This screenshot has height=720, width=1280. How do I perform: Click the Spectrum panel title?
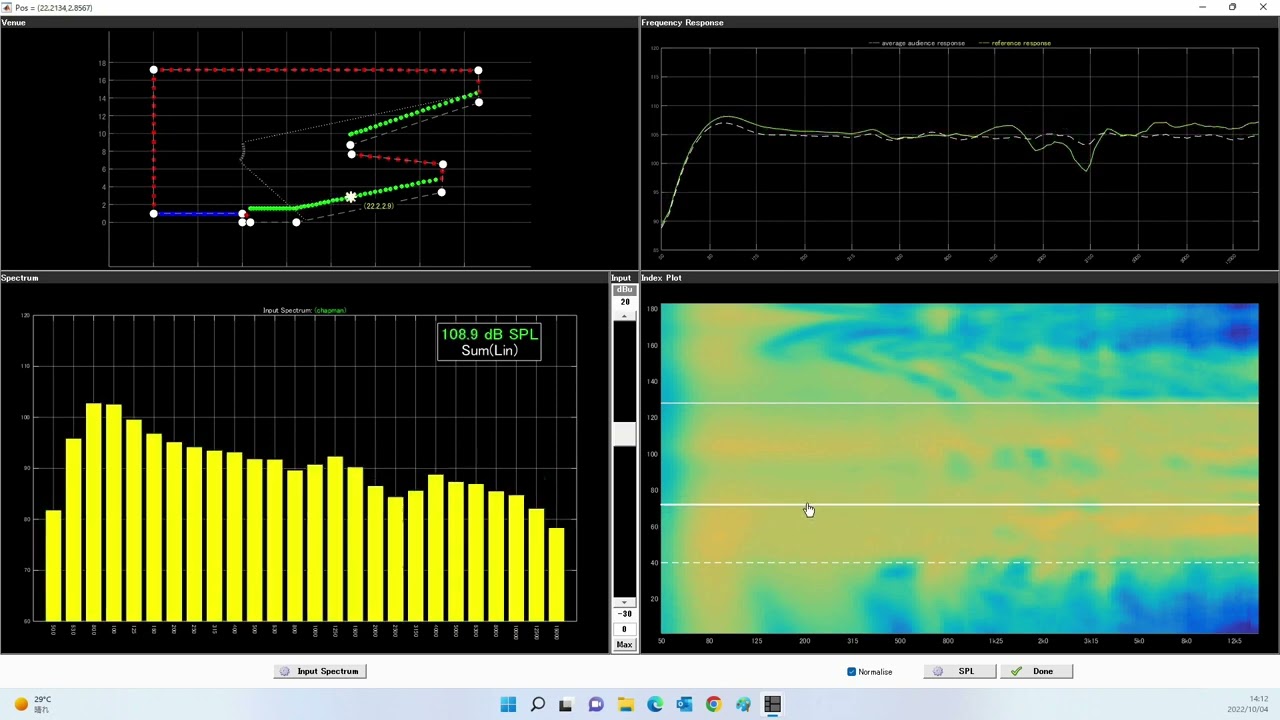pos(20,277)
